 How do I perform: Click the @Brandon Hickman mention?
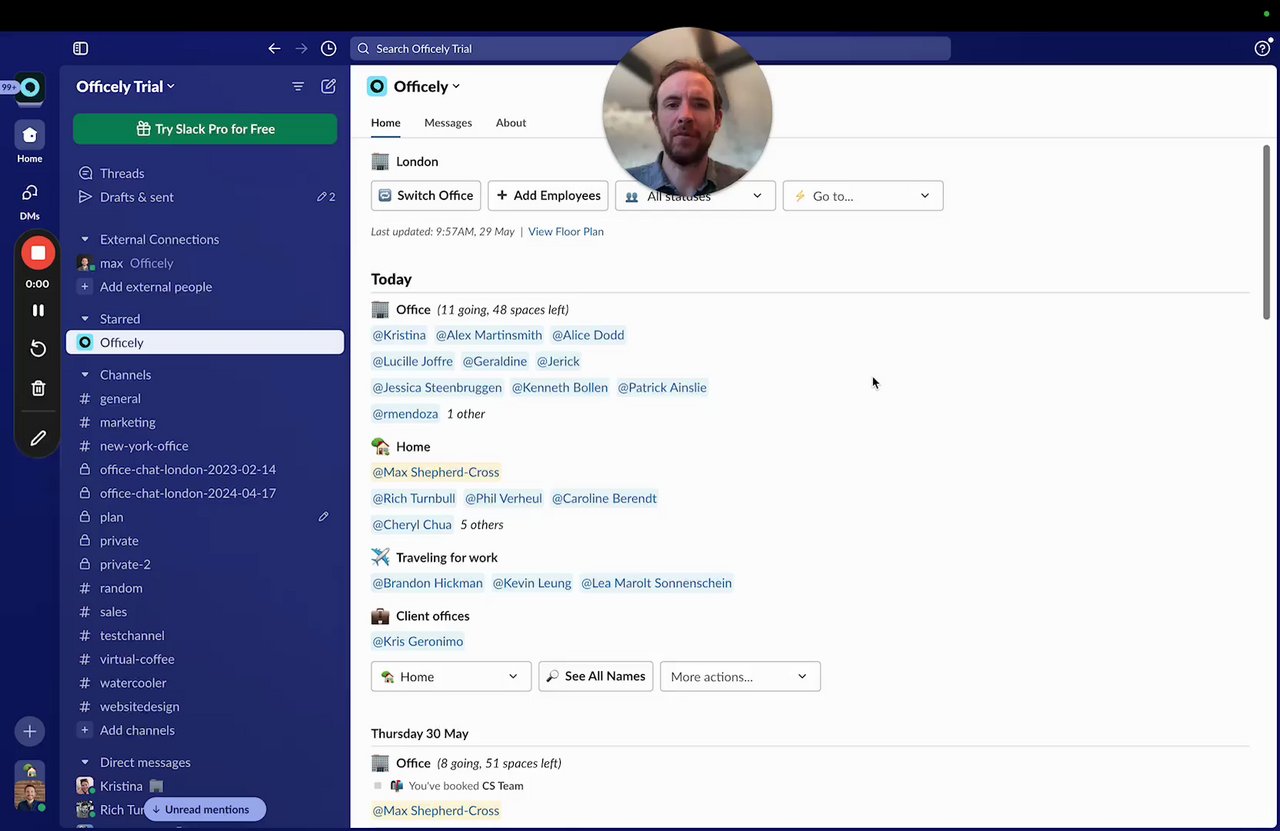click(x=428, y=583)
